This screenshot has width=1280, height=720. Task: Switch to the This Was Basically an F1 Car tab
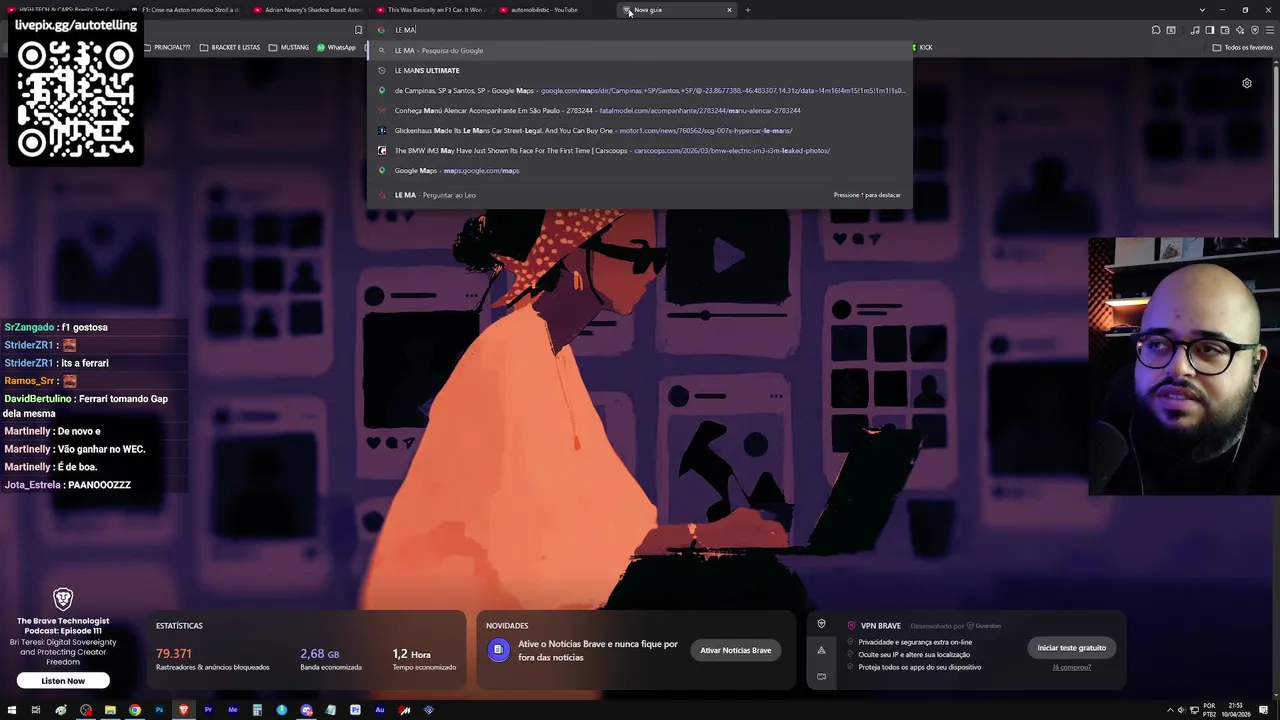point(430,10)
